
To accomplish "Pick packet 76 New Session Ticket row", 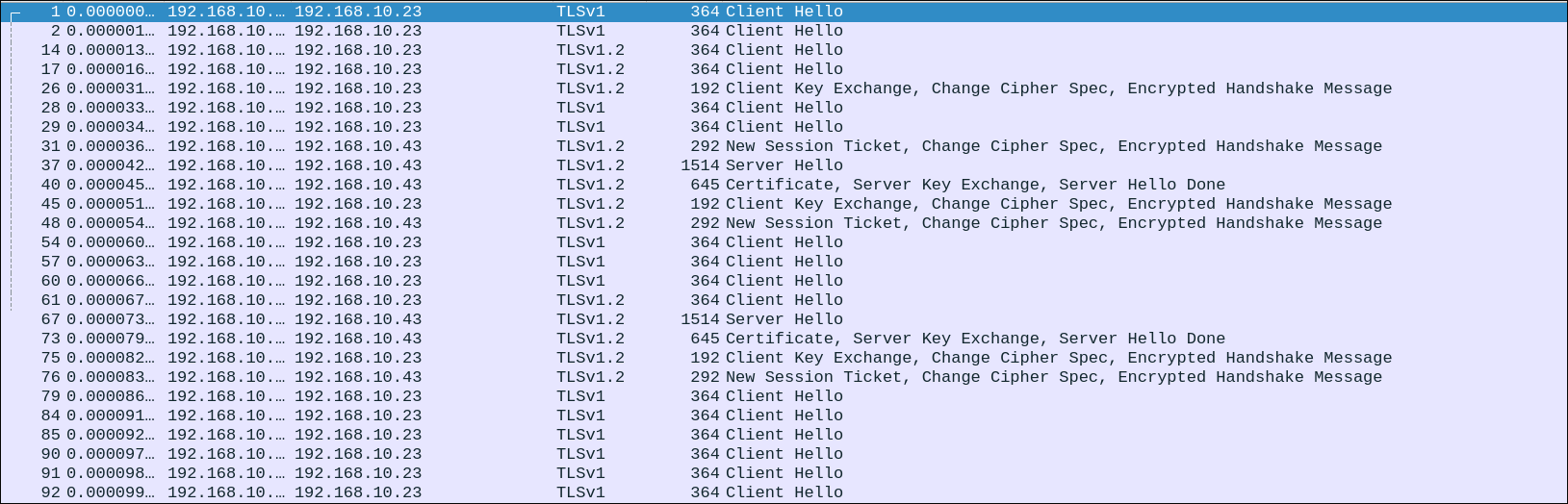I will 784,377.
